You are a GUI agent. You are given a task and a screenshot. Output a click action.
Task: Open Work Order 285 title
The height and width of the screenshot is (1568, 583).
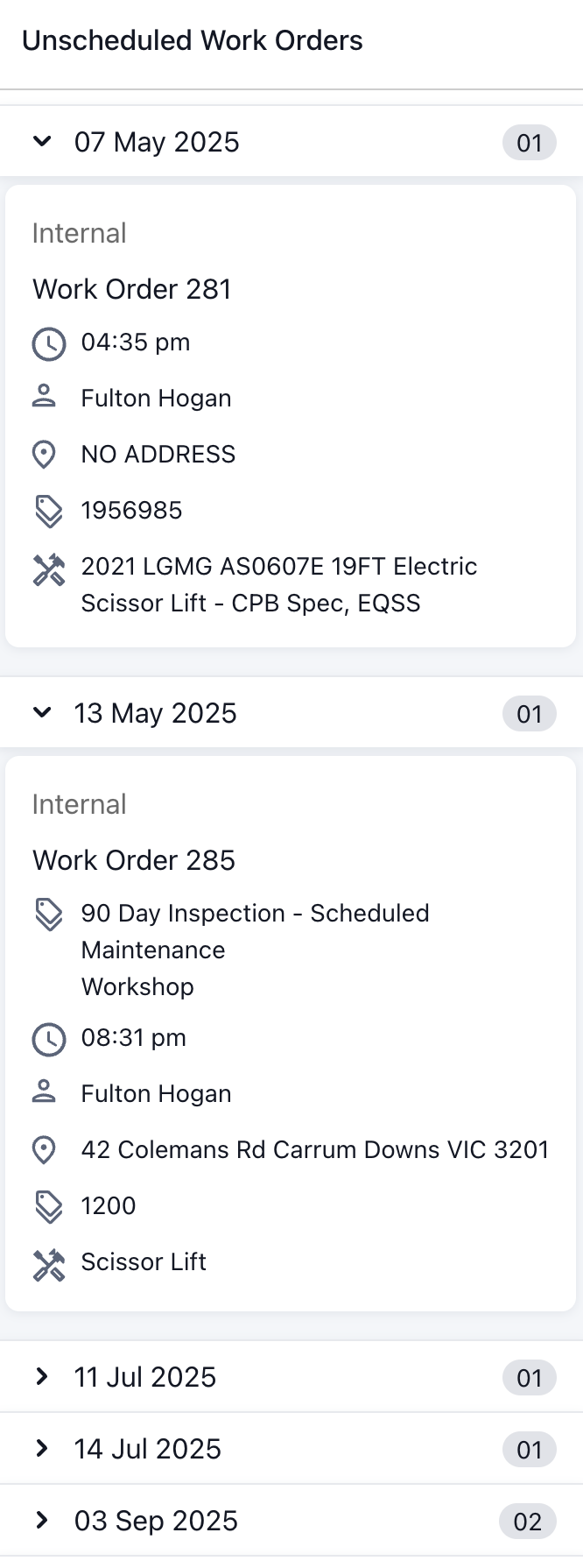tap(134, 860)
